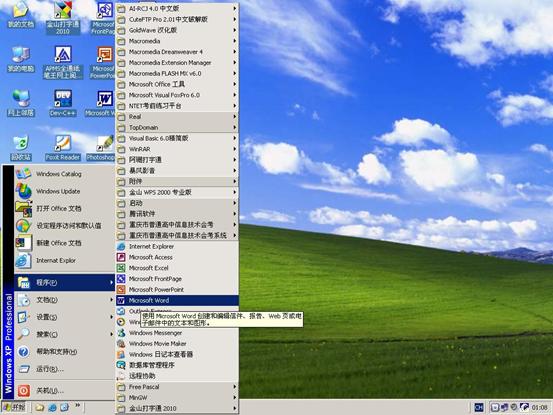The width and height of the screenshot is (553, 415).
Task: Open the MinGW program folder
Action: (x=177, y=397)
